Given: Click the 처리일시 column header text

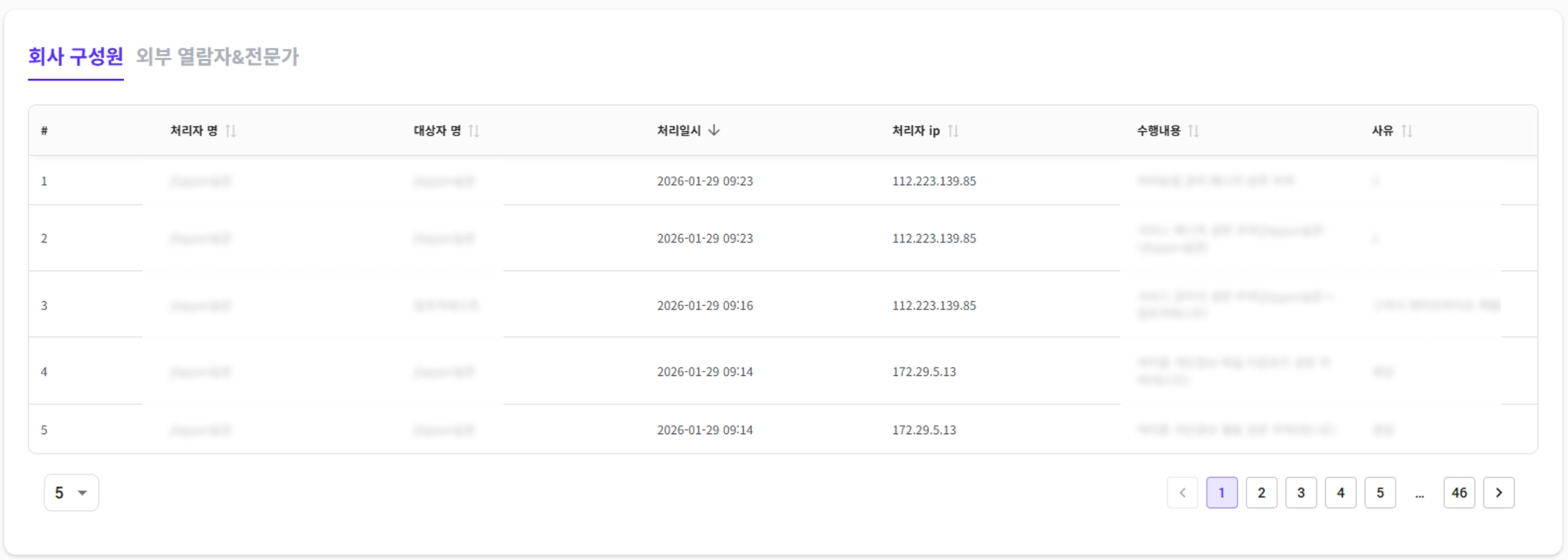Looking at the screenshot, I should coord(678,131).
